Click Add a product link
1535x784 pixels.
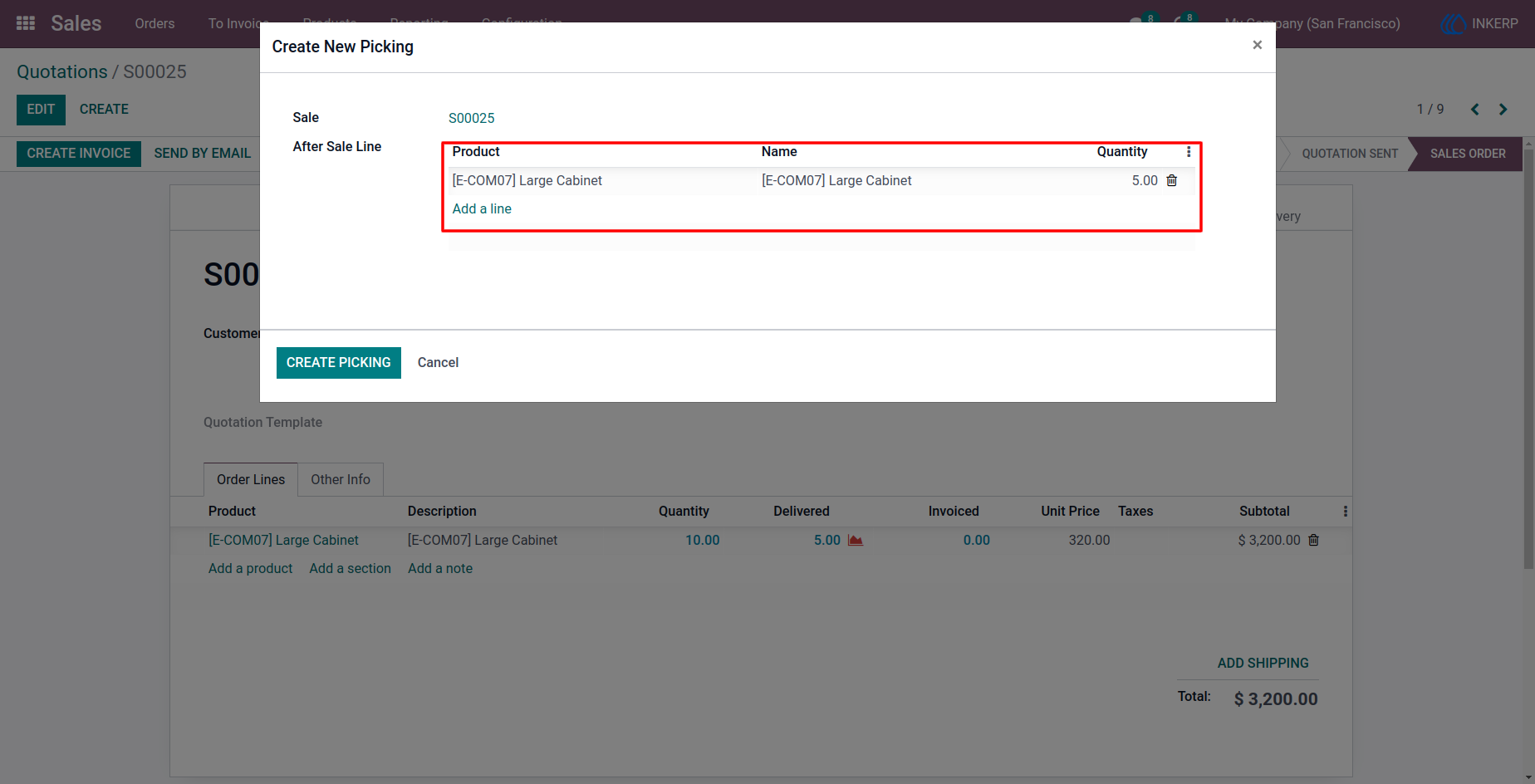pos(250,569)
